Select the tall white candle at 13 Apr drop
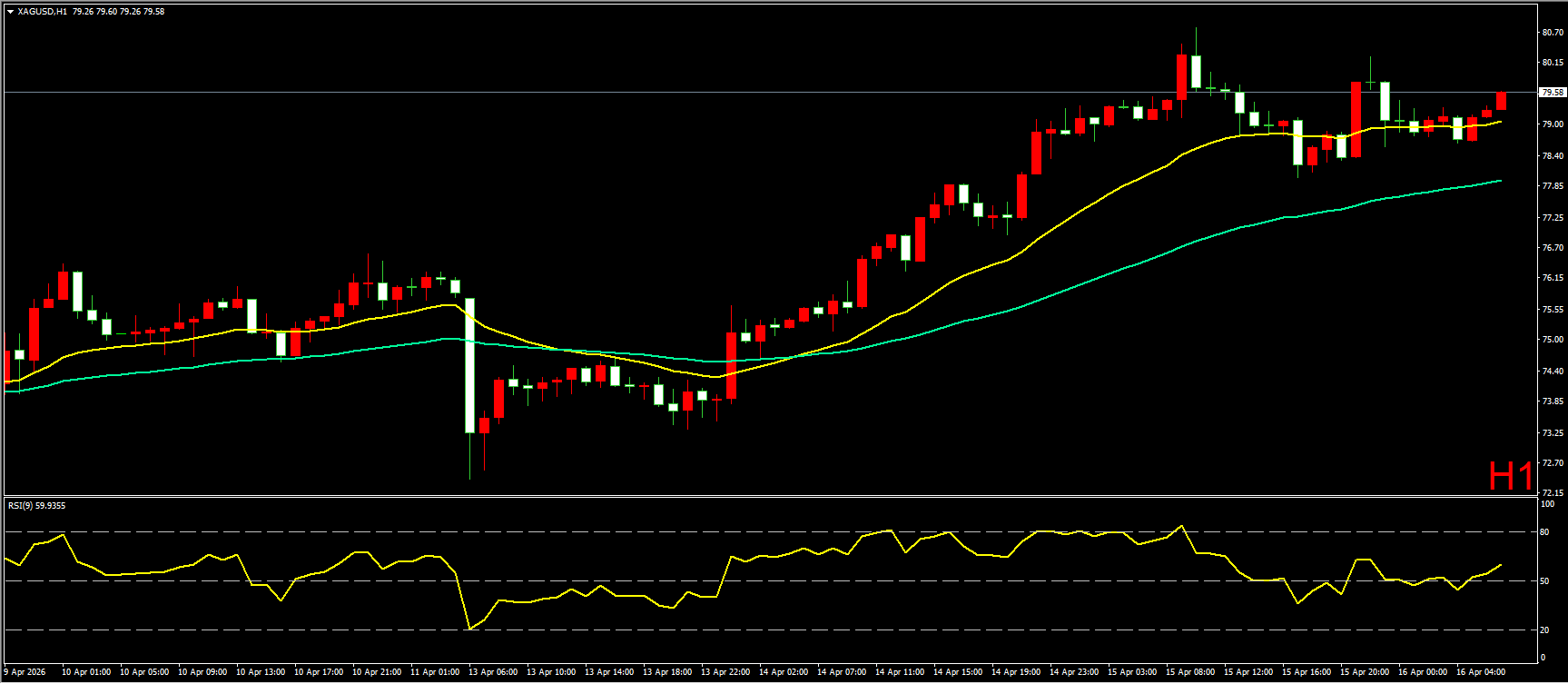 (x=469, y=365)
